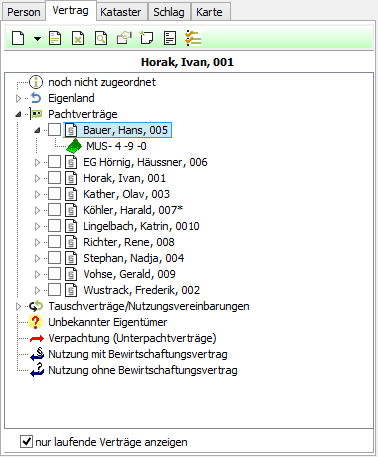The image size is (378, 457).
Task: Tick the checkbox for EG Hörnig, Häussner, 006
Action: coord(54,162)
